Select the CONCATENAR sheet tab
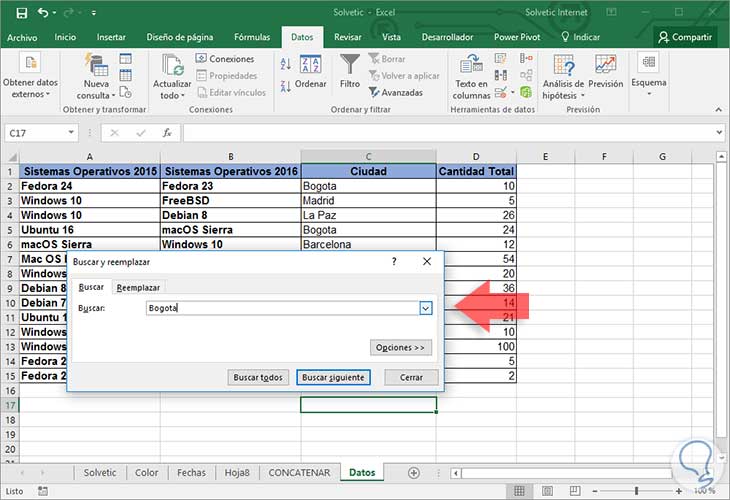This screenshot has width=730, height=500. [x=299, y=473]
